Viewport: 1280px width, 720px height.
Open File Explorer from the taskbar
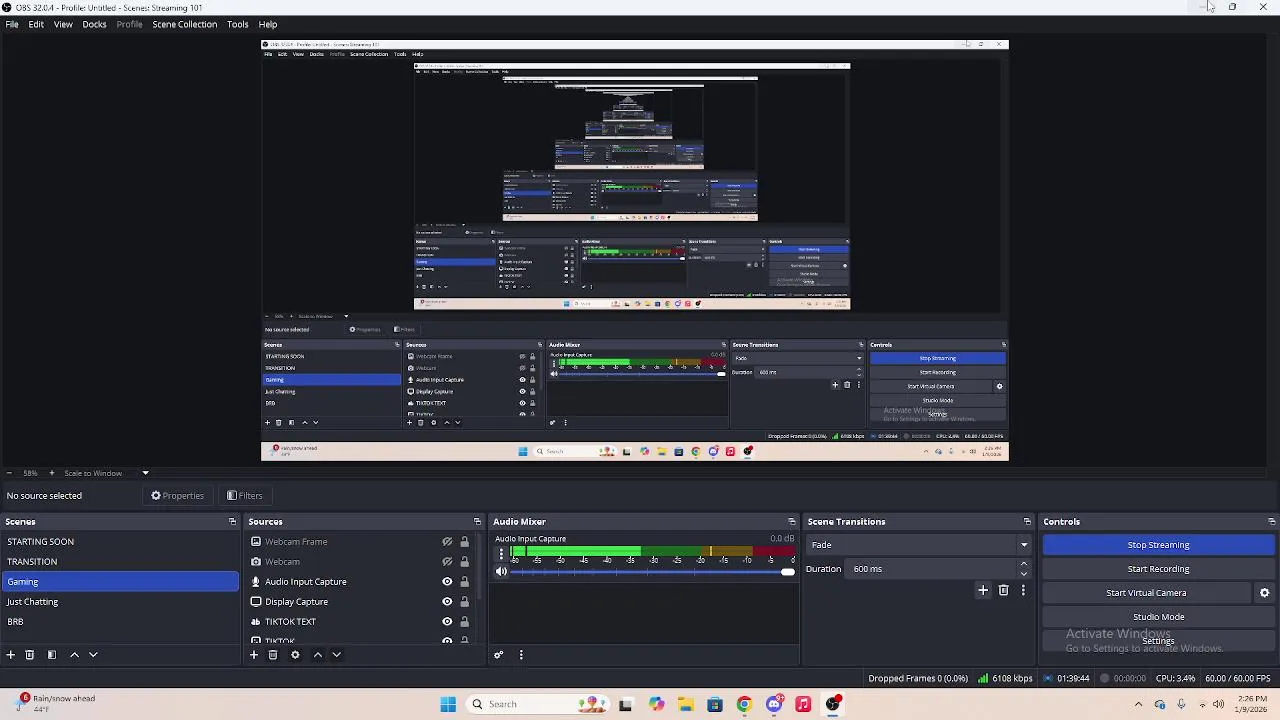[685, 704]
